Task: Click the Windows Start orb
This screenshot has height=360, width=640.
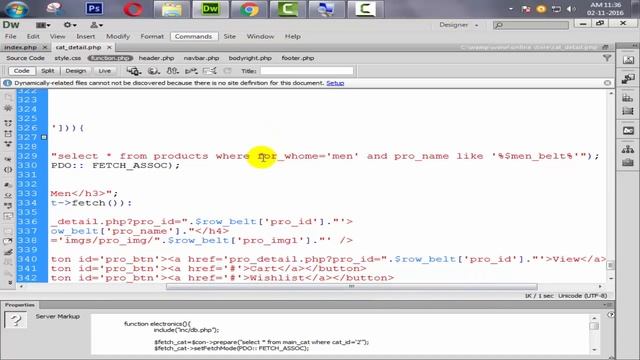Action: [17, 9]
